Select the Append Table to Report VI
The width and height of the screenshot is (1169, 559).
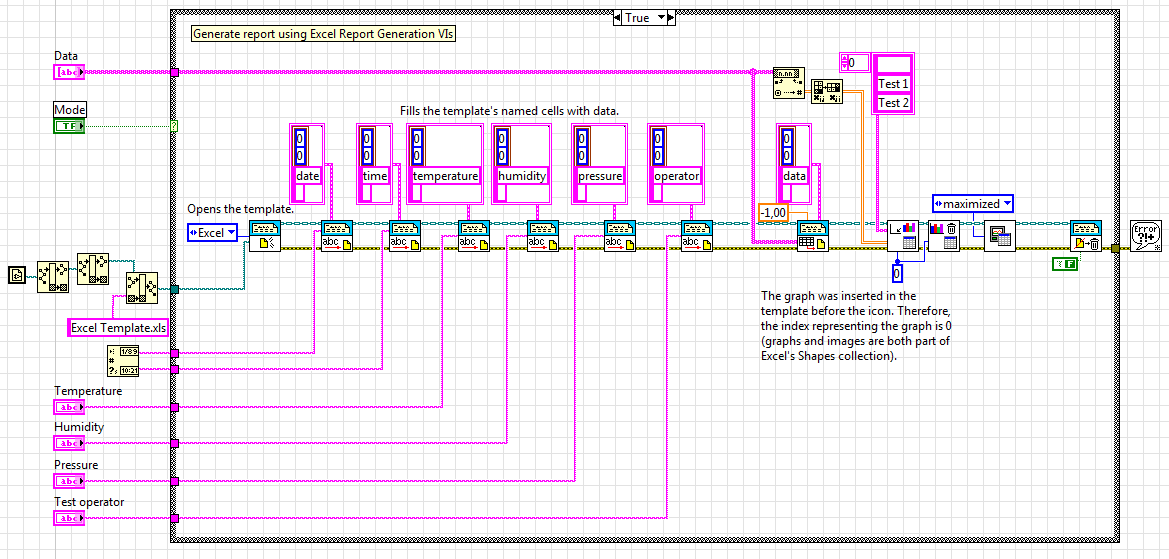813,236
